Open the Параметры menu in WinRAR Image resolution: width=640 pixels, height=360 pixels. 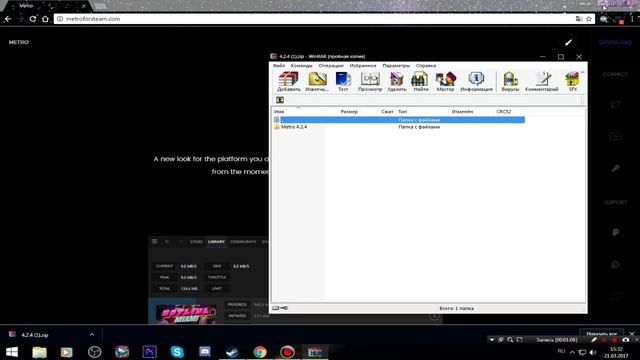click(x=396, y=65)
